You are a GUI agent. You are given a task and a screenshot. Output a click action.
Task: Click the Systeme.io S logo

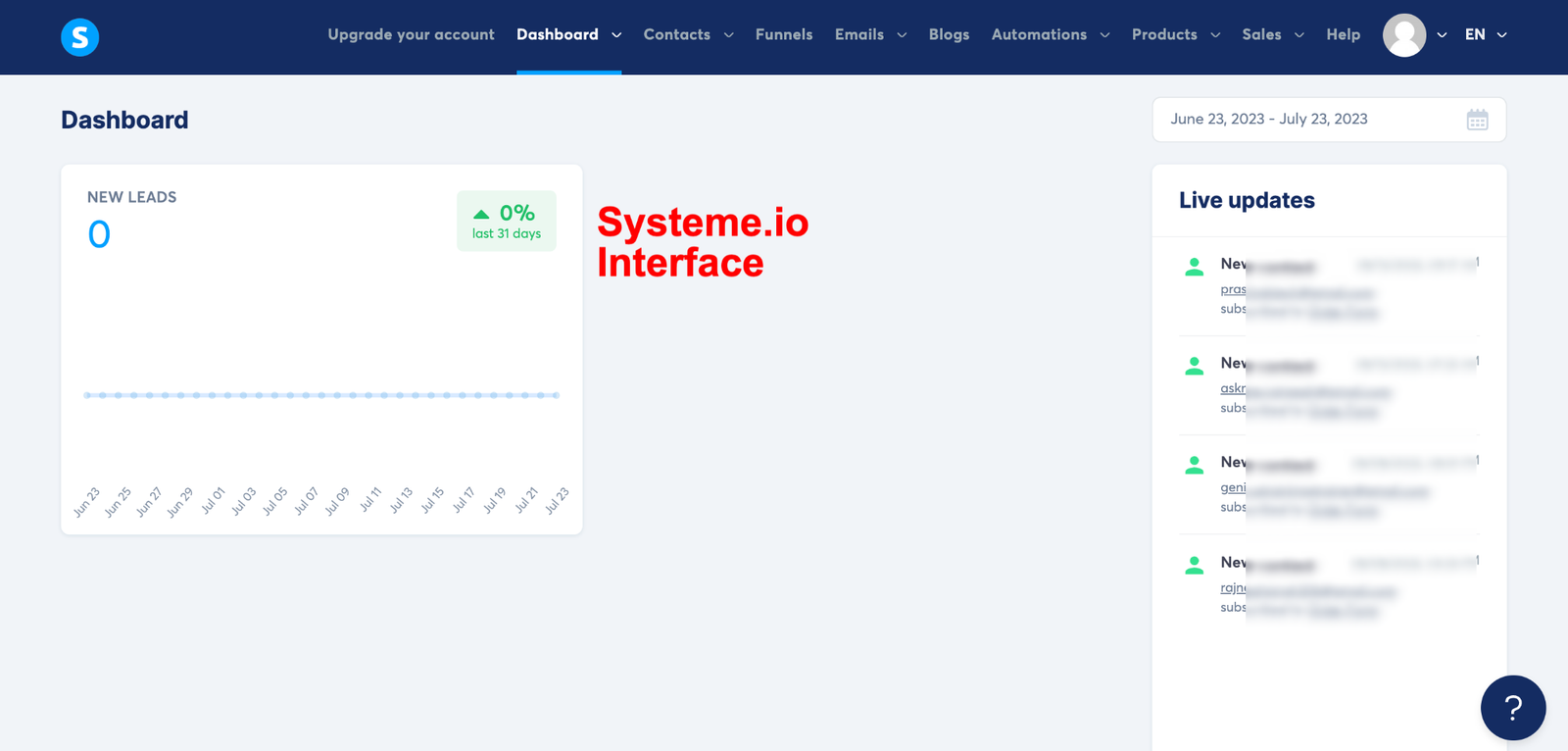(80, 37)
